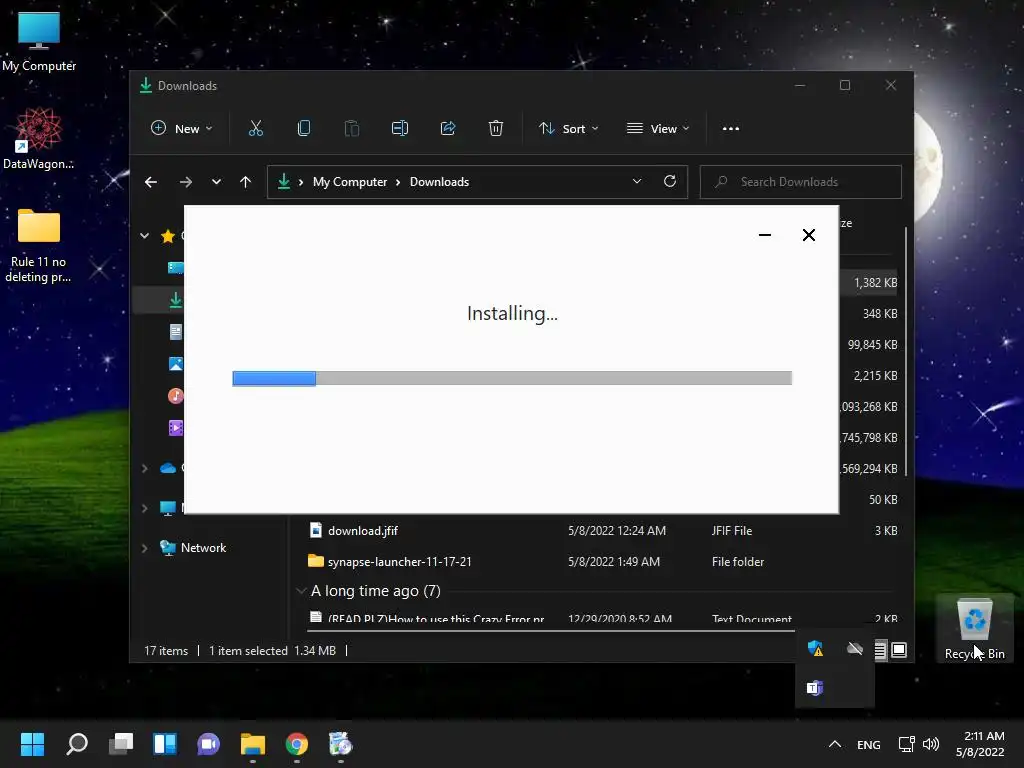Select the Rule 11 desktop folder
This screenshot has height=768, width=1024.
pos(39,246)
